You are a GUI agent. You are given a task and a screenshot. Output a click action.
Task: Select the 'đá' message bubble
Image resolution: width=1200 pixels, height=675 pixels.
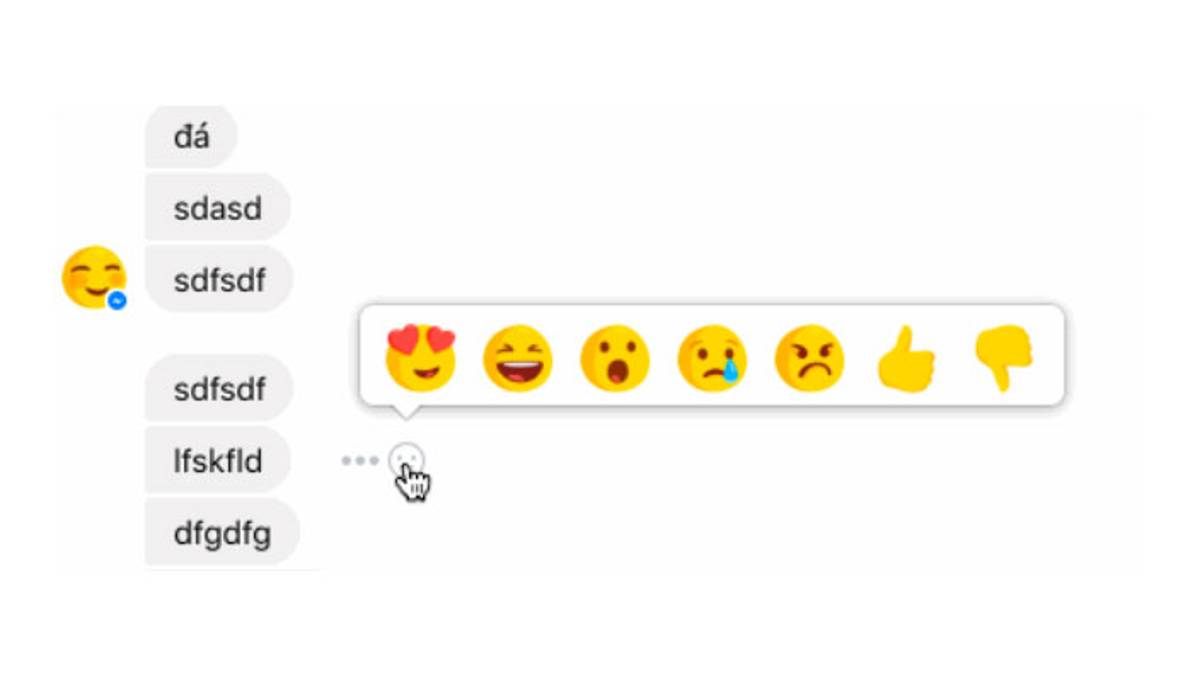(191, 137)
